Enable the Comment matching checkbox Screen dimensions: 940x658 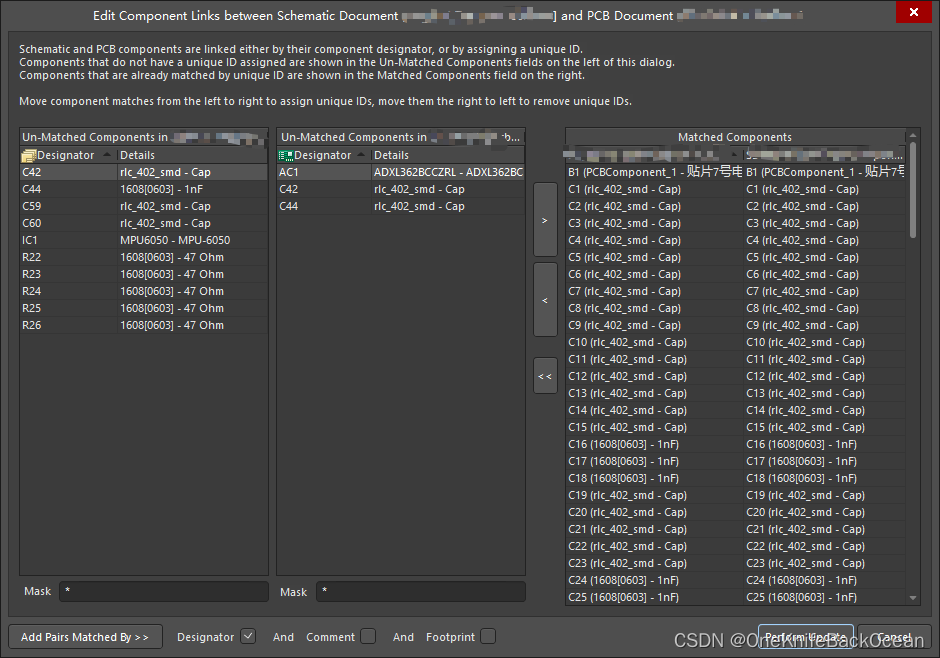tap(366, 636)
